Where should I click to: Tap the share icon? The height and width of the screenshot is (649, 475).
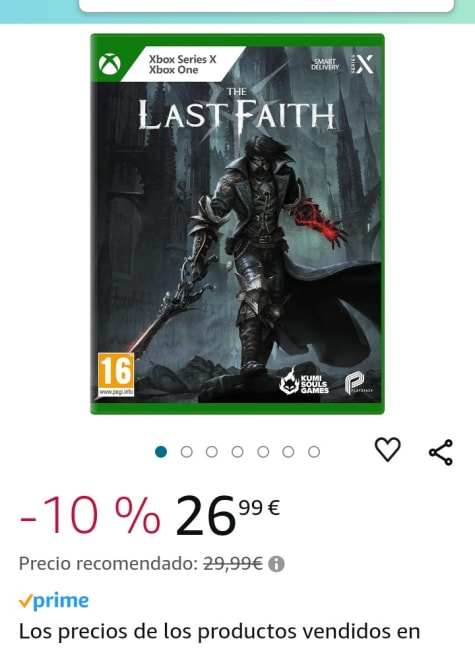tap(441, 452)
